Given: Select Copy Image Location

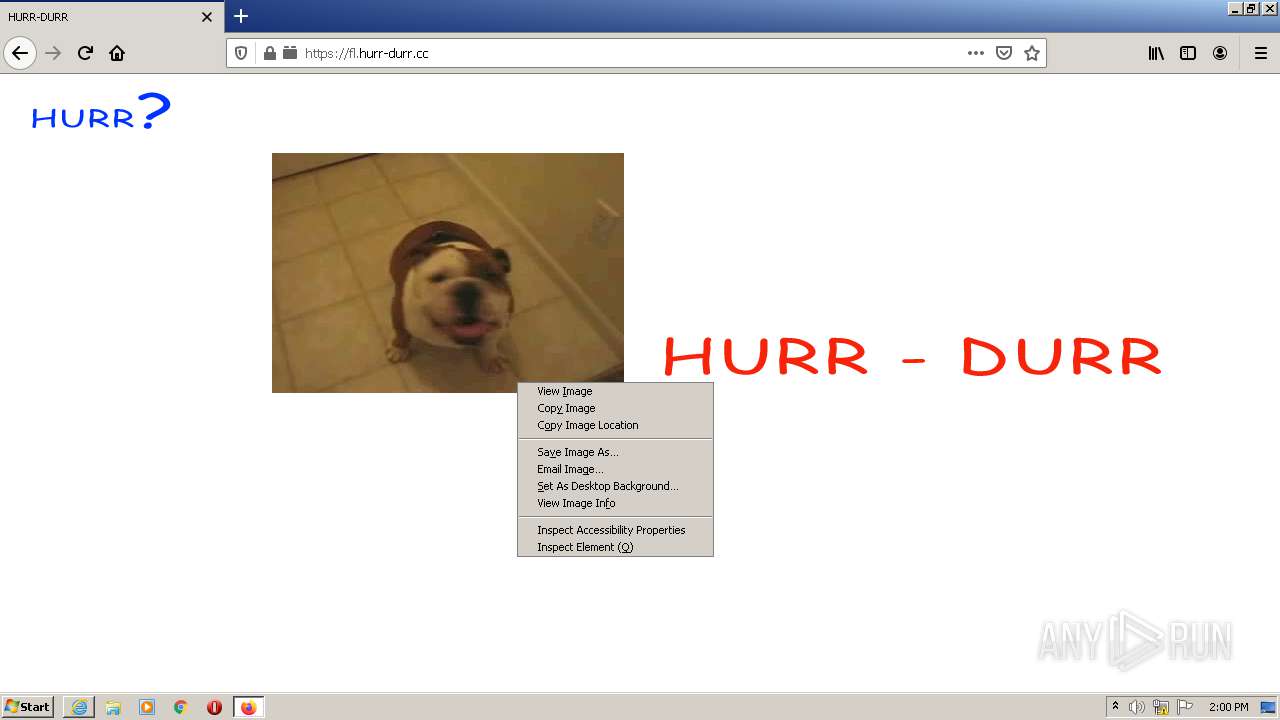Looking at the screenshot, I should tap(615, 425).
